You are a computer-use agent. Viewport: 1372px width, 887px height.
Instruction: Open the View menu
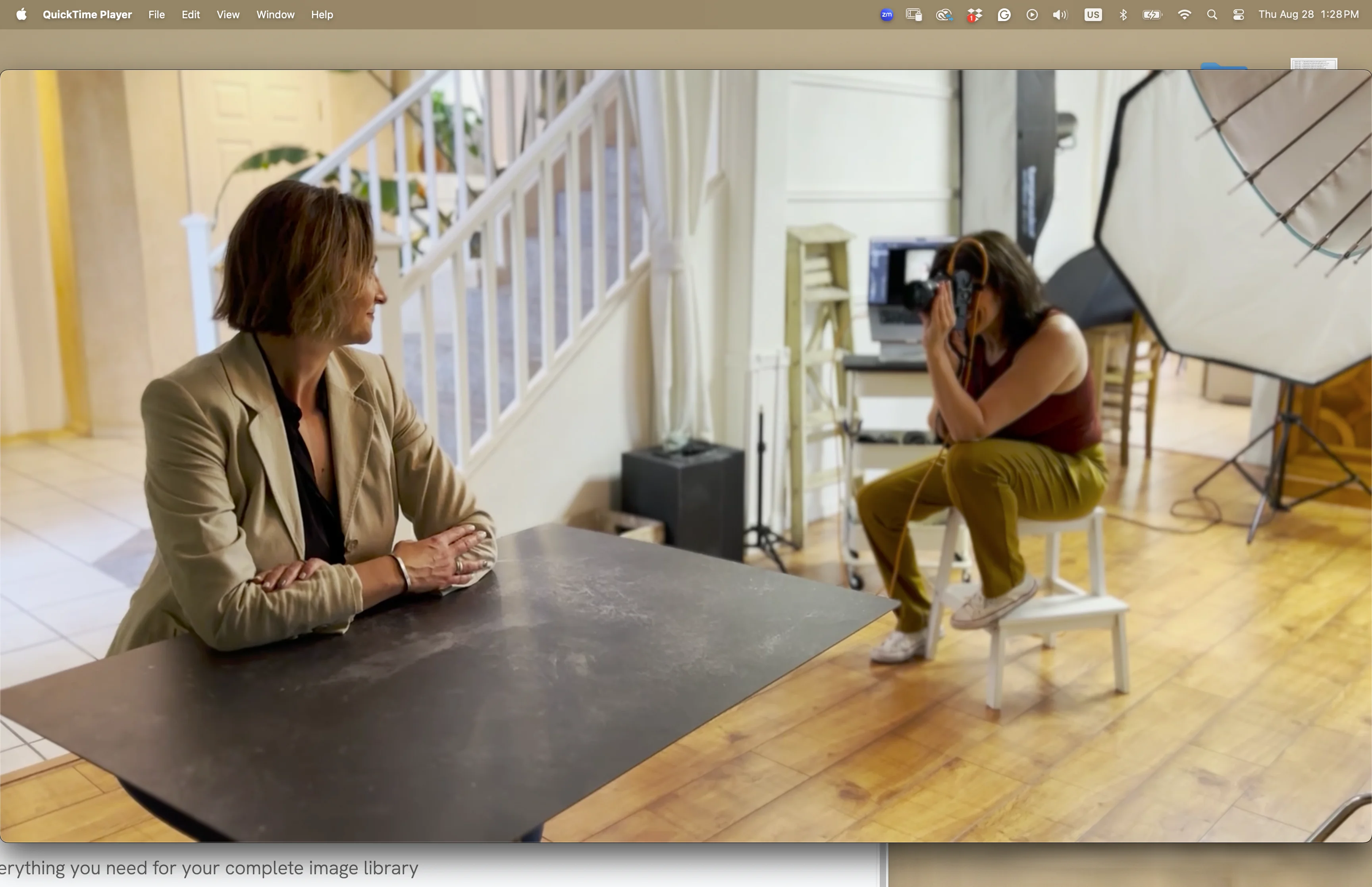227,15
